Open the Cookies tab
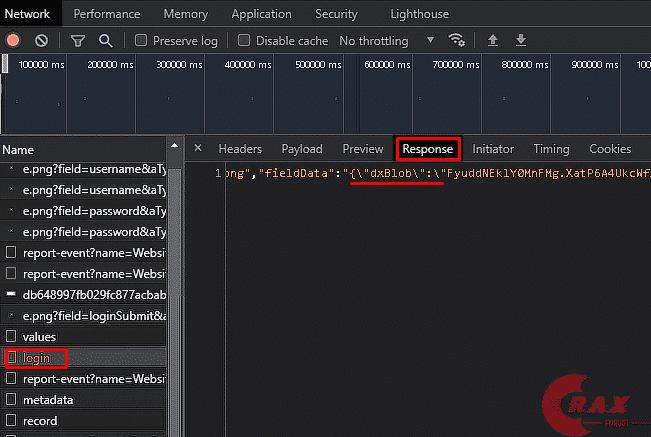Viewport: 651px width, 437px height. point(610,149)
